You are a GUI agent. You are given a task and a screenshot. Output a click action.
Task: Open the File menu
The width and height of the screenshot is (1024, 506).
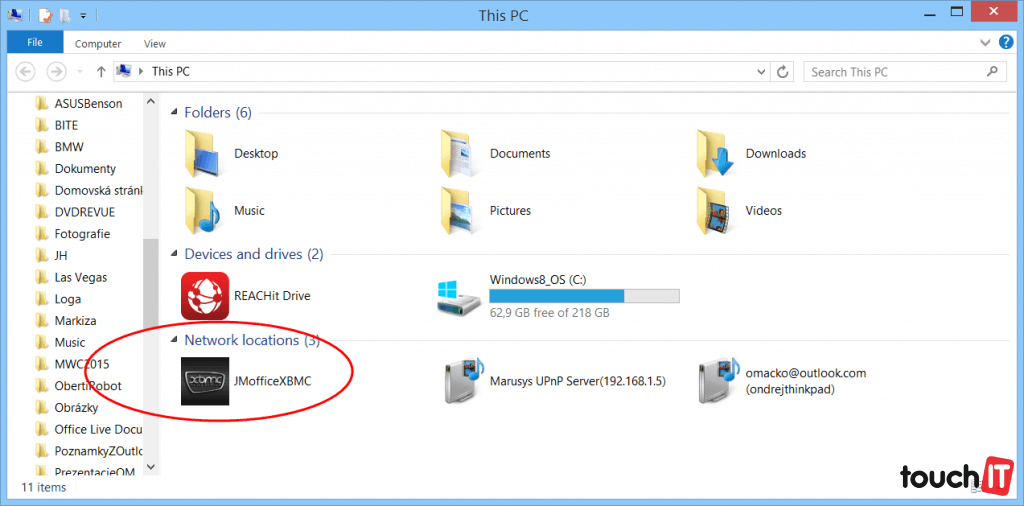[34, 43]
